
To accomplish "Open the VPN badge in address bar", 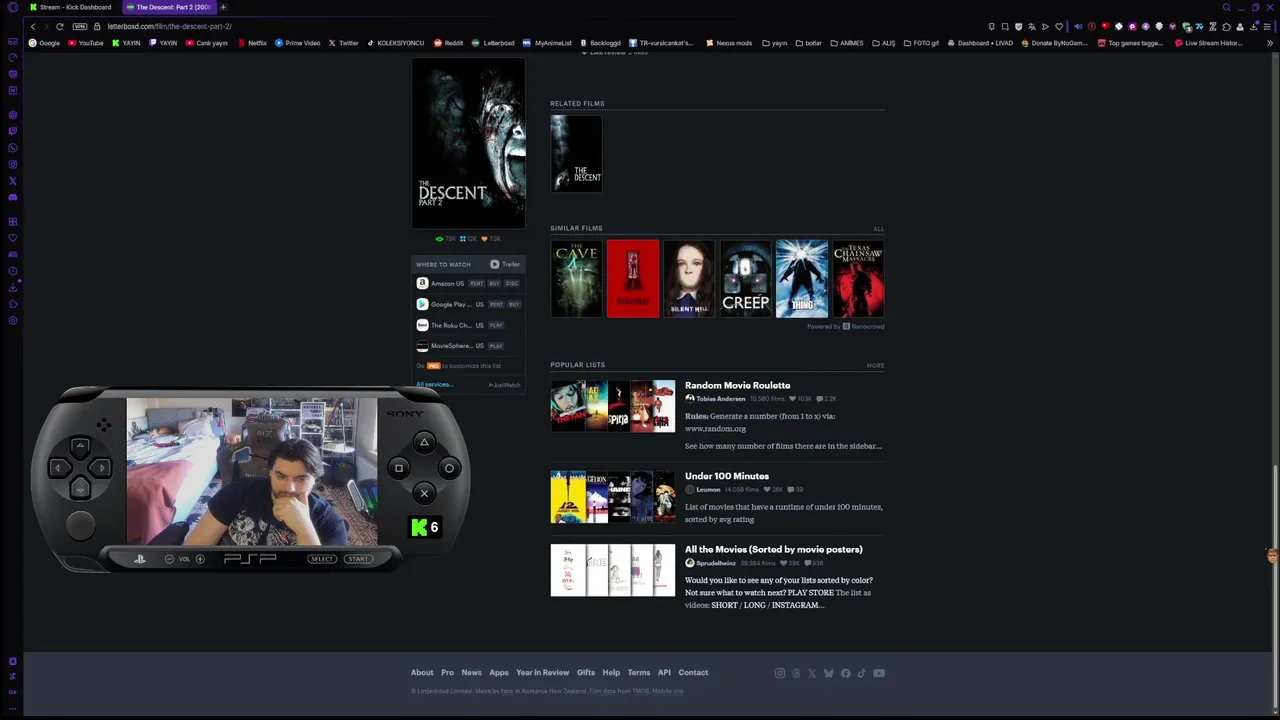I will pos(80,26).
